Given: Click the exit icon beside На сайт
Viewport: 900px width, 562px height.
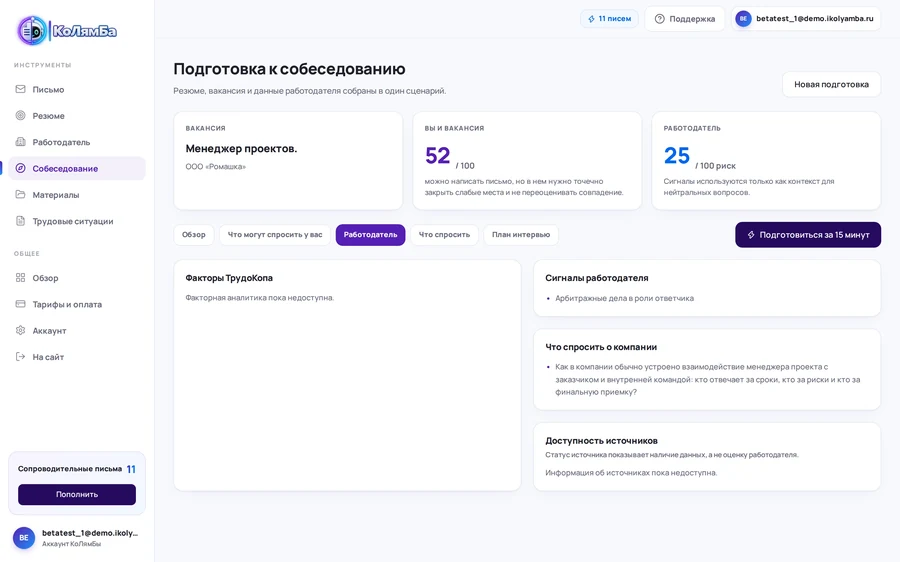Looking at the screenshot, I should pyautogui.click(x=21, y=356).
